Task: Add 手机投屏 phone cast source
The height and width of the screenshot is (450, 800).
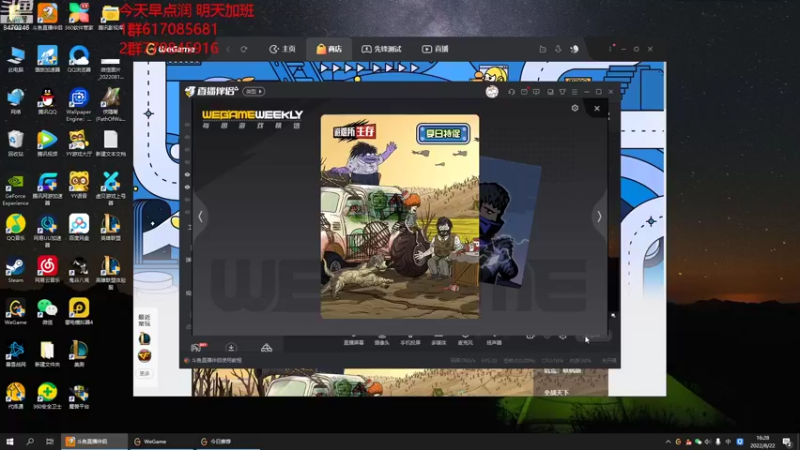Action: tap(410, 340)
